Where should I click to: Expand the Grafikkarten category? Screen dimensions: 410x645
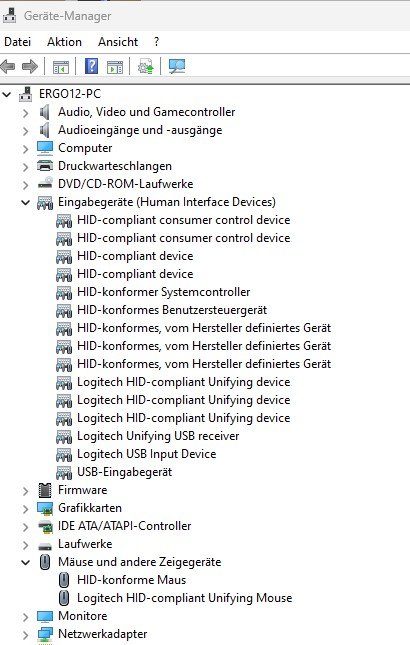point(25,508)
